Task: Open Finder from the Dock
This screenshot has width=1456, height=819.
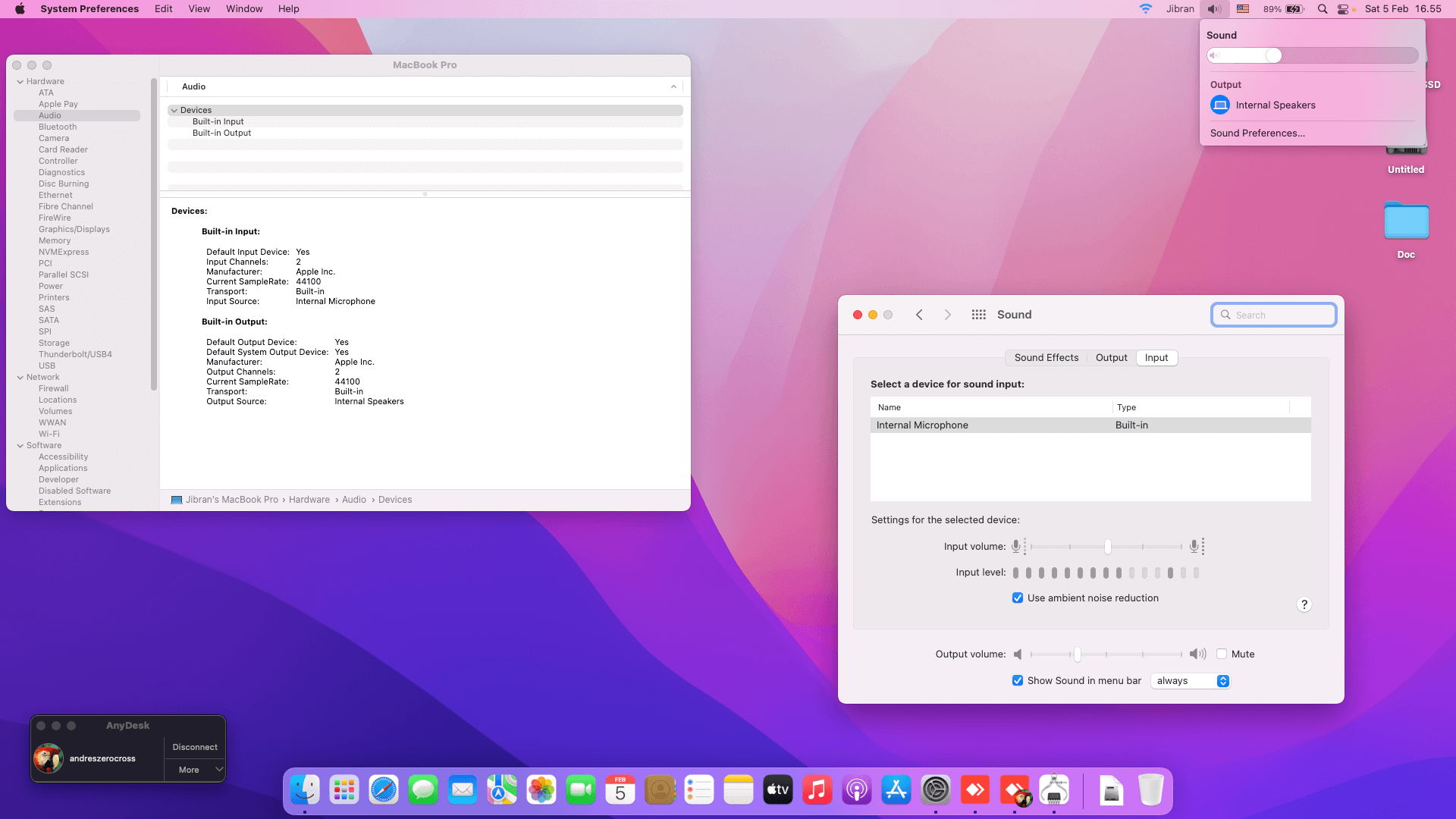Action: (305, 790)
